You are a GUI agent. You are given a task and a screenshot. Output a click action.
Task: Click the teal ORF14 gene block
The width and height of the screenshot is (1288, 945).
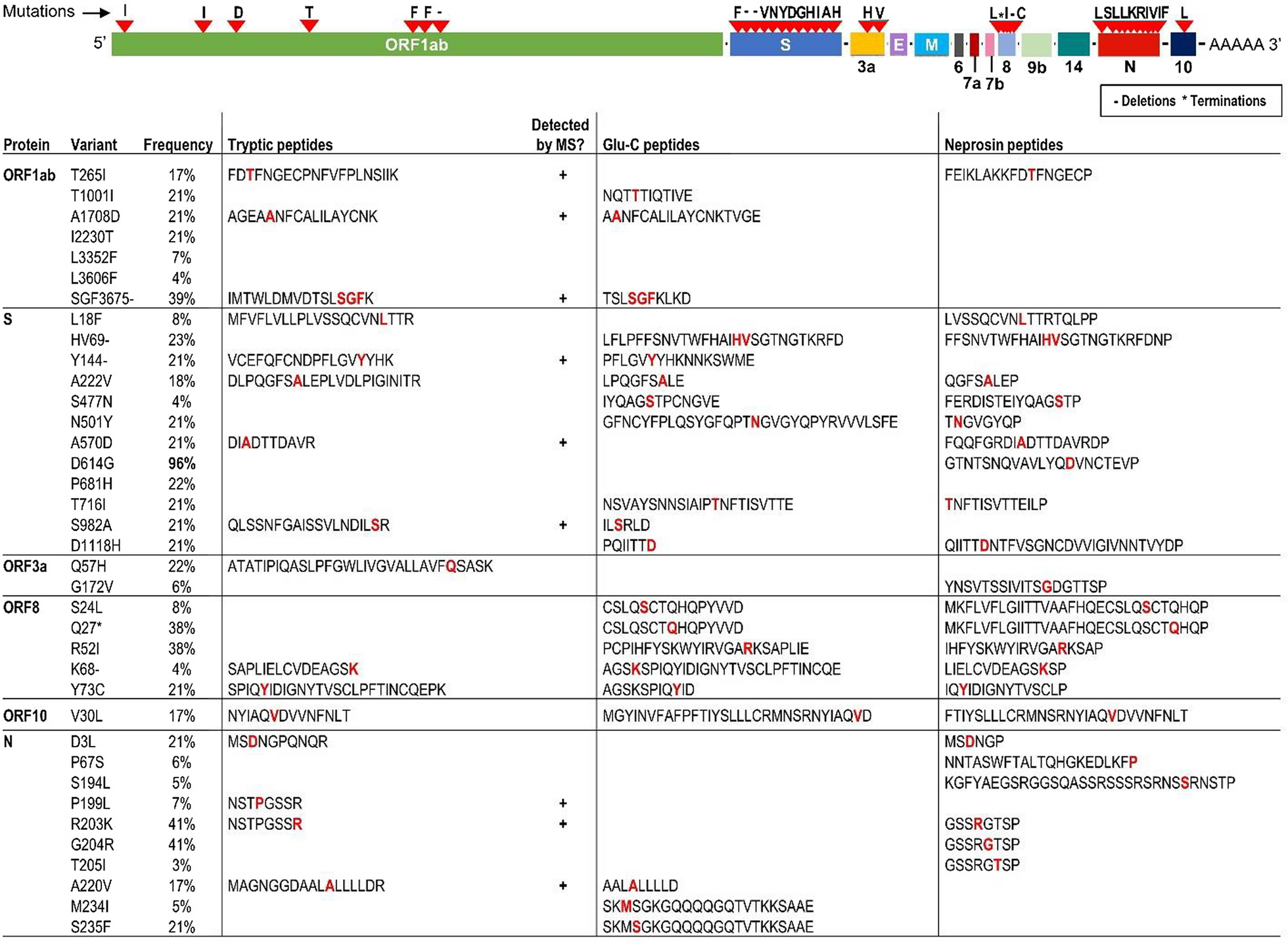tap(1074, 45)
